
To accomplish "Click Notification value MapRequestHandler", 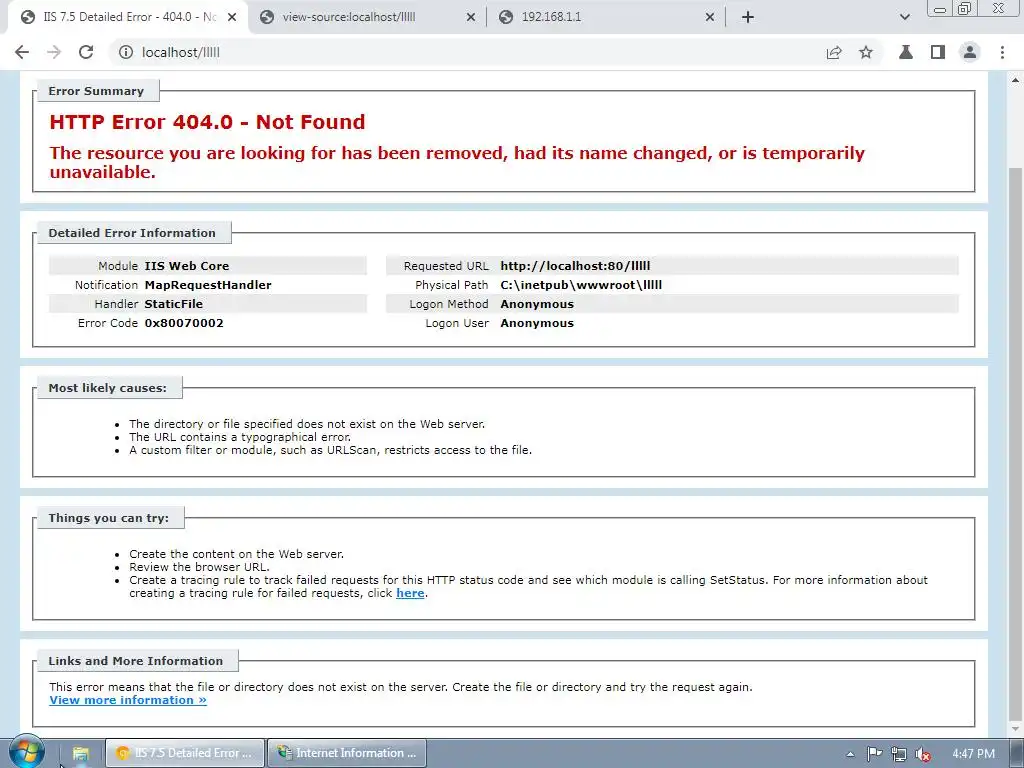I will coord(208,285).
